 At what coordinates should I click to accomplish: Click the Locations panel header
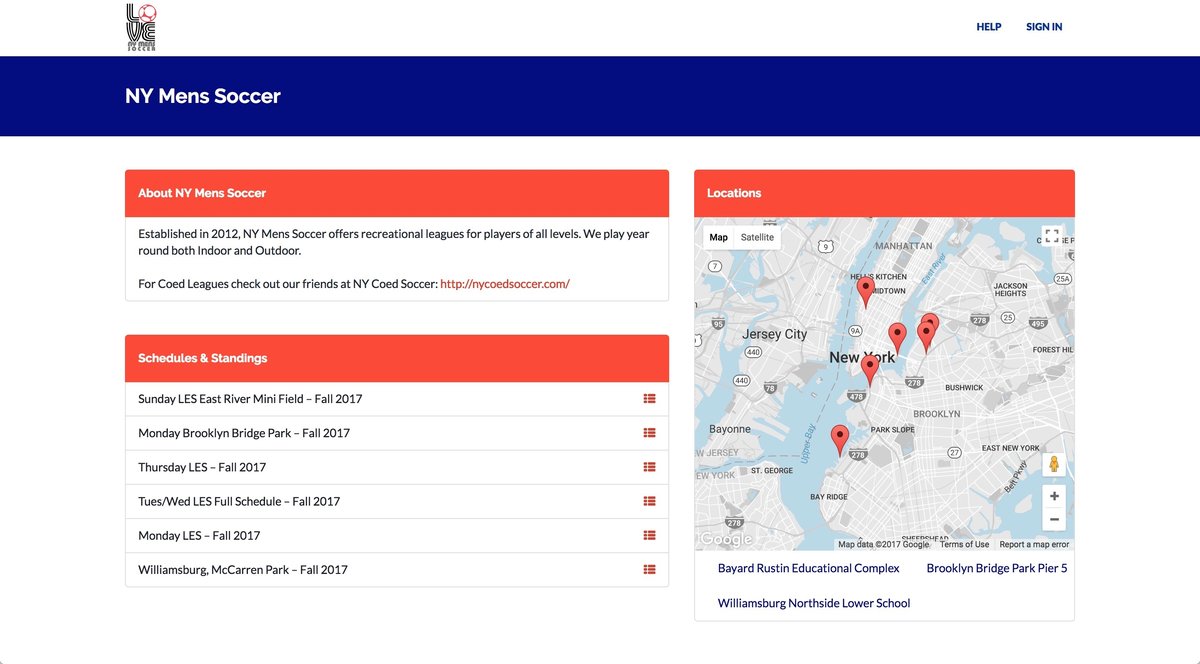pos(884,193)
